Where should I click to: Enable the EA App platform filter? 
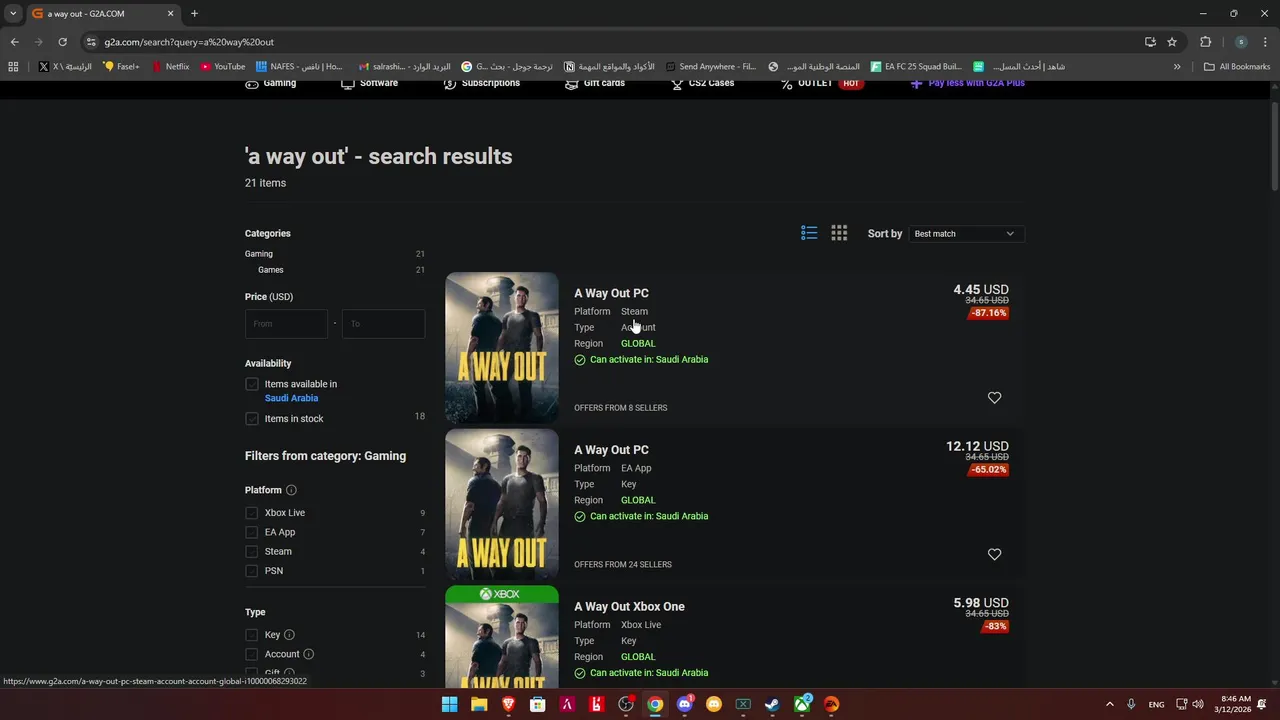point(252,532)
